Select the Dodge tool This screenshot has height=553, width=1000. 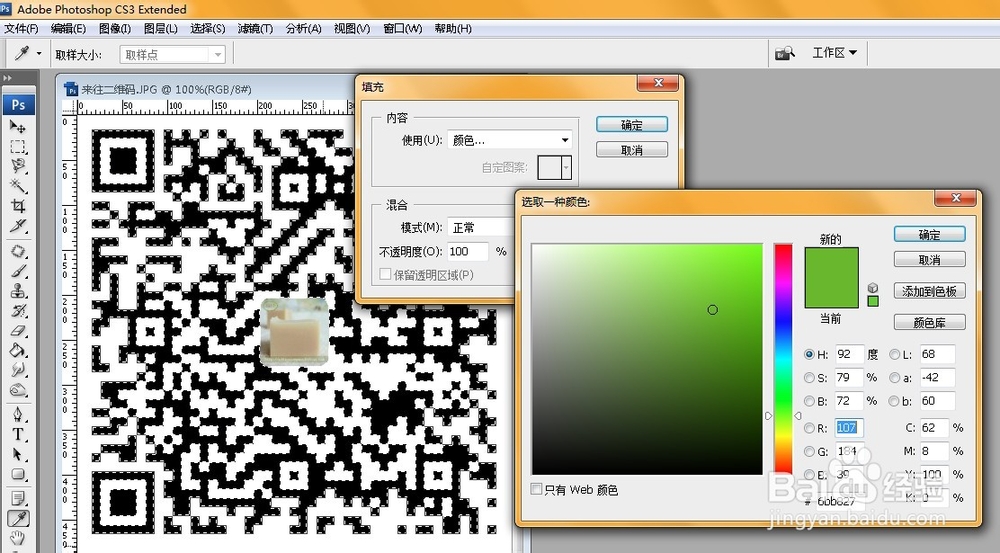[18, 389]
